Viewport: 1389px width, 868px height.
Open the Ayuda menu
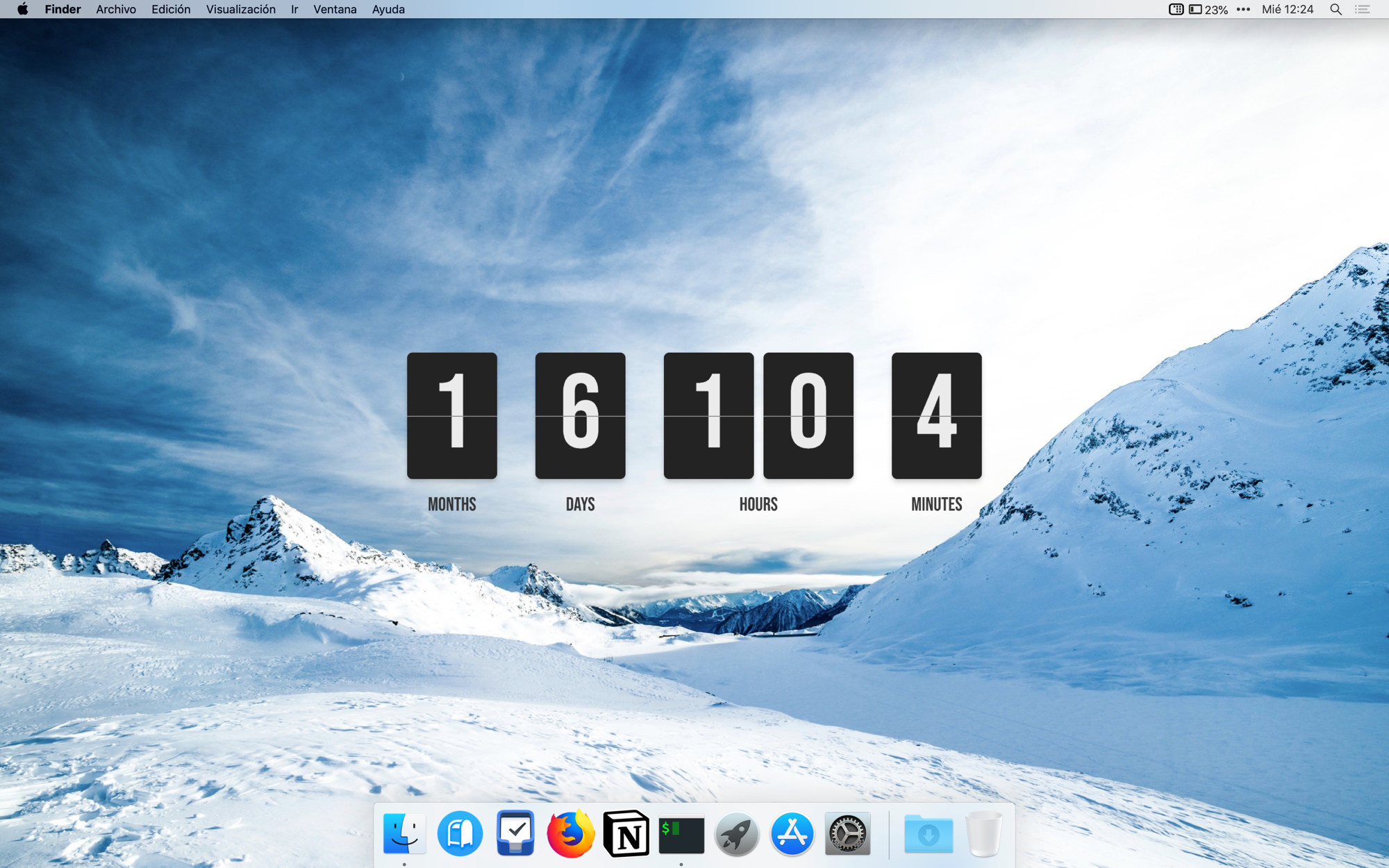(388, 9)
